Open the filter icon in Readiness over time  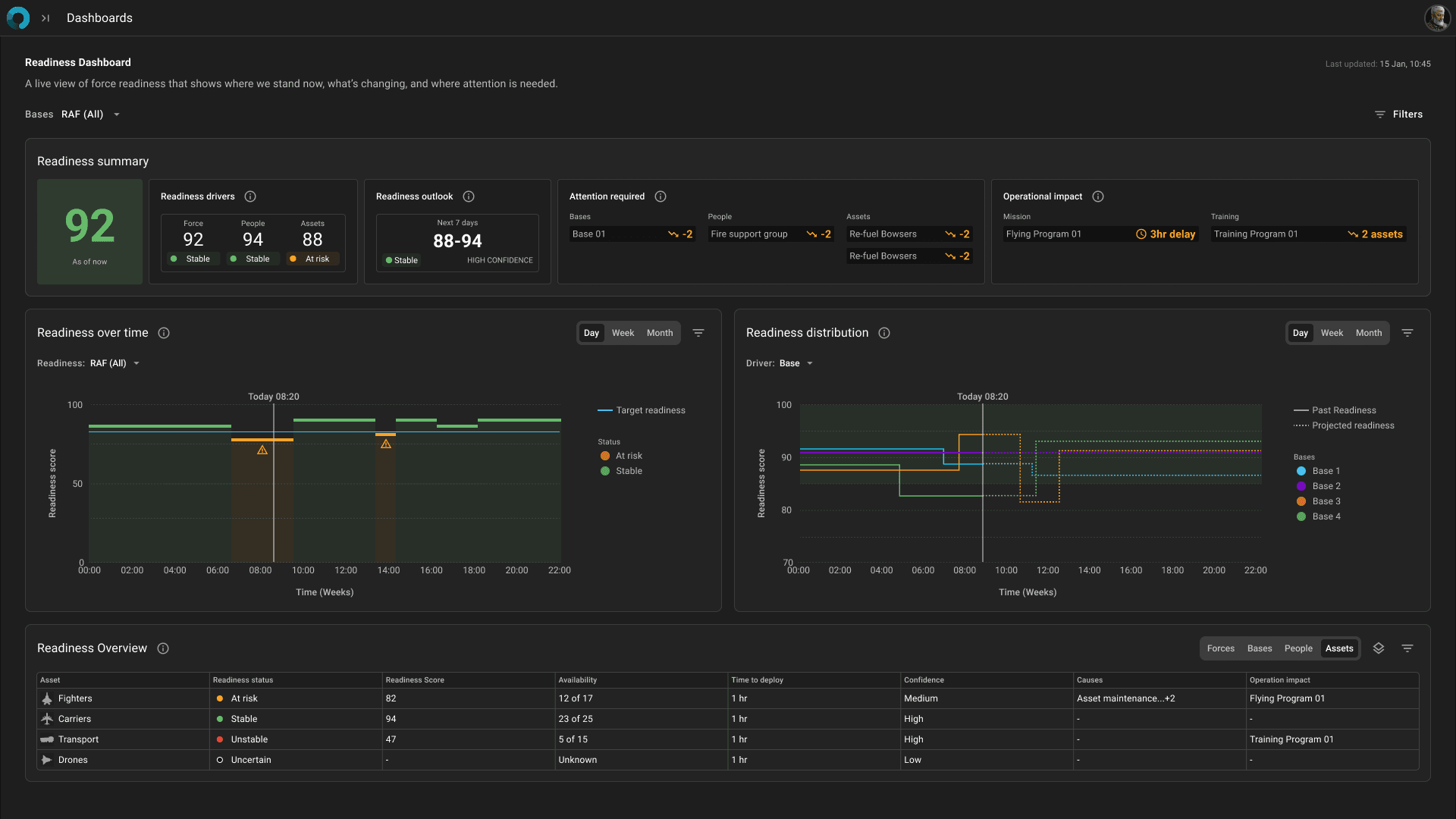pos(698,333)
